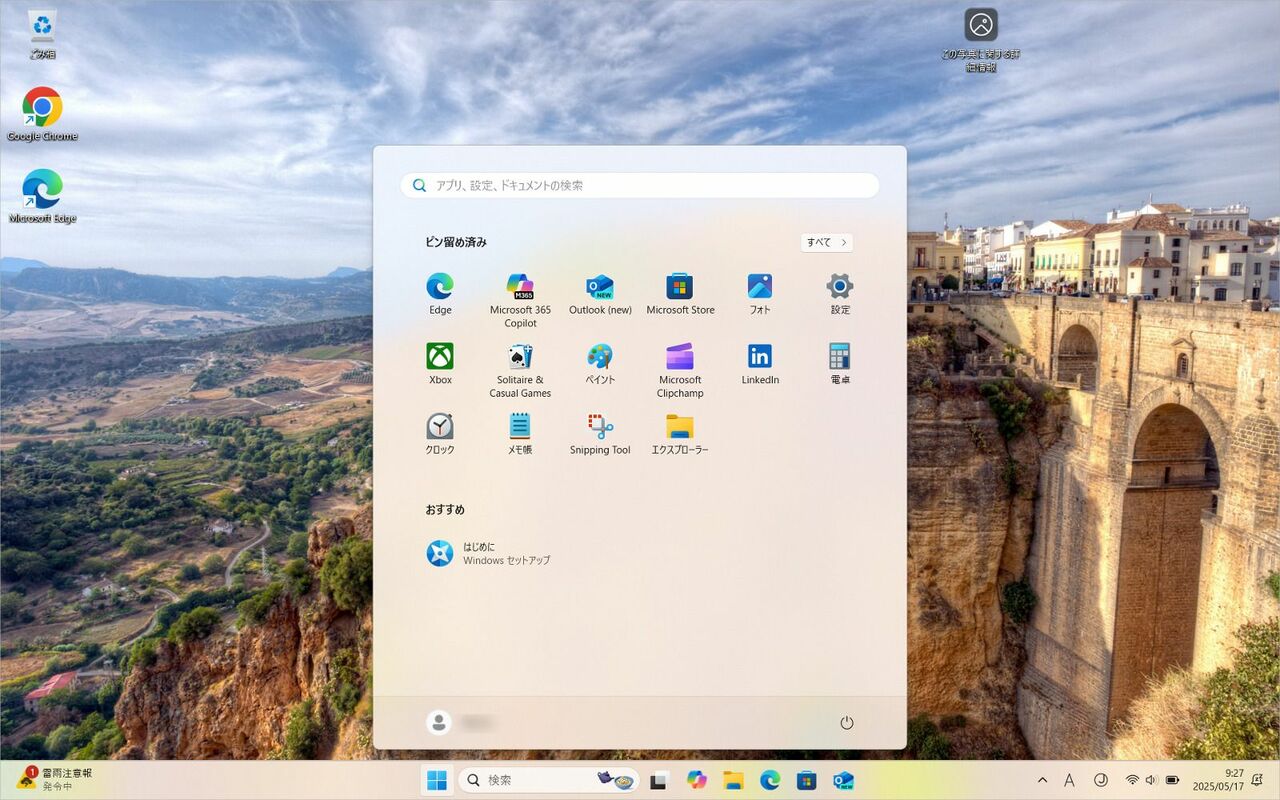Click the battery tray icon

(1172, 780)
